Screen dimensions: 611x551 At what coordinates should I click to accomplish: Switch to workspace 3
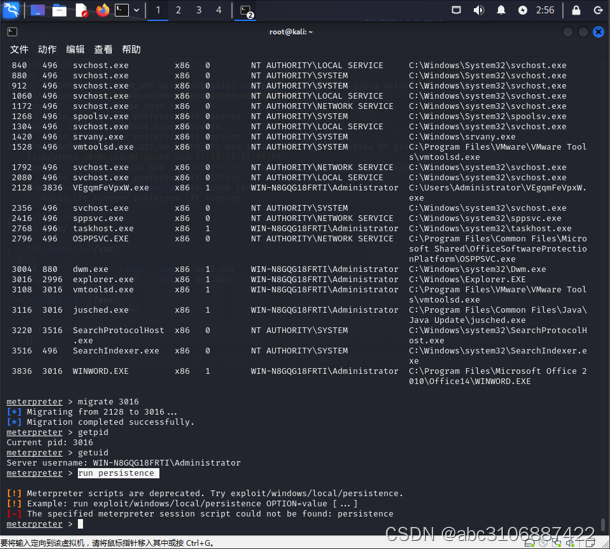[x=199, y=10]
